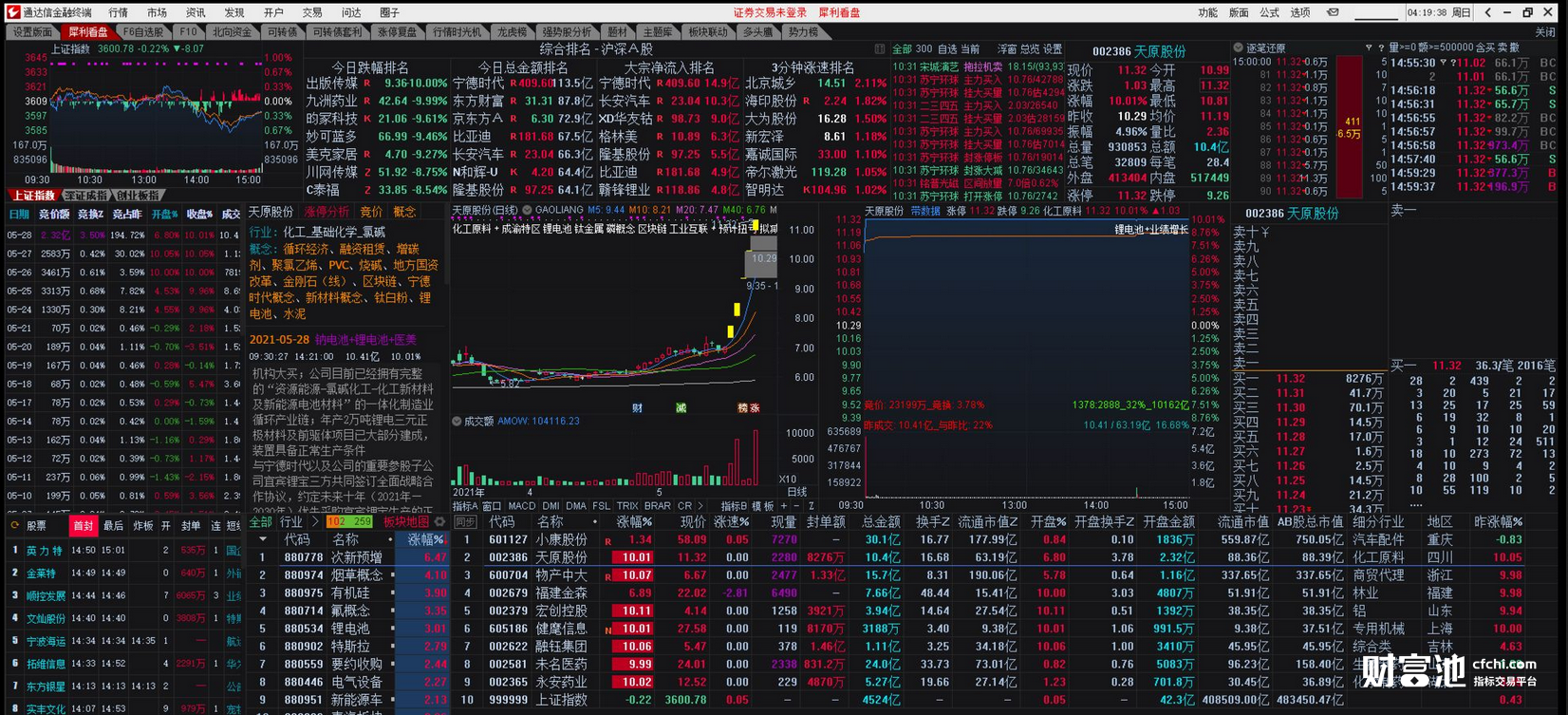
Task: Click the grid layout icon left of 全部 300
Action: 880,48
